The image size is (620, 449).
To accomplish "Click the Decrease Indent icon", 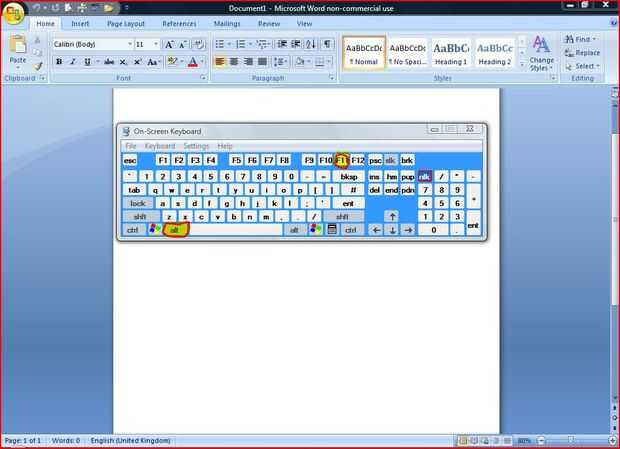I will point(282,44).
